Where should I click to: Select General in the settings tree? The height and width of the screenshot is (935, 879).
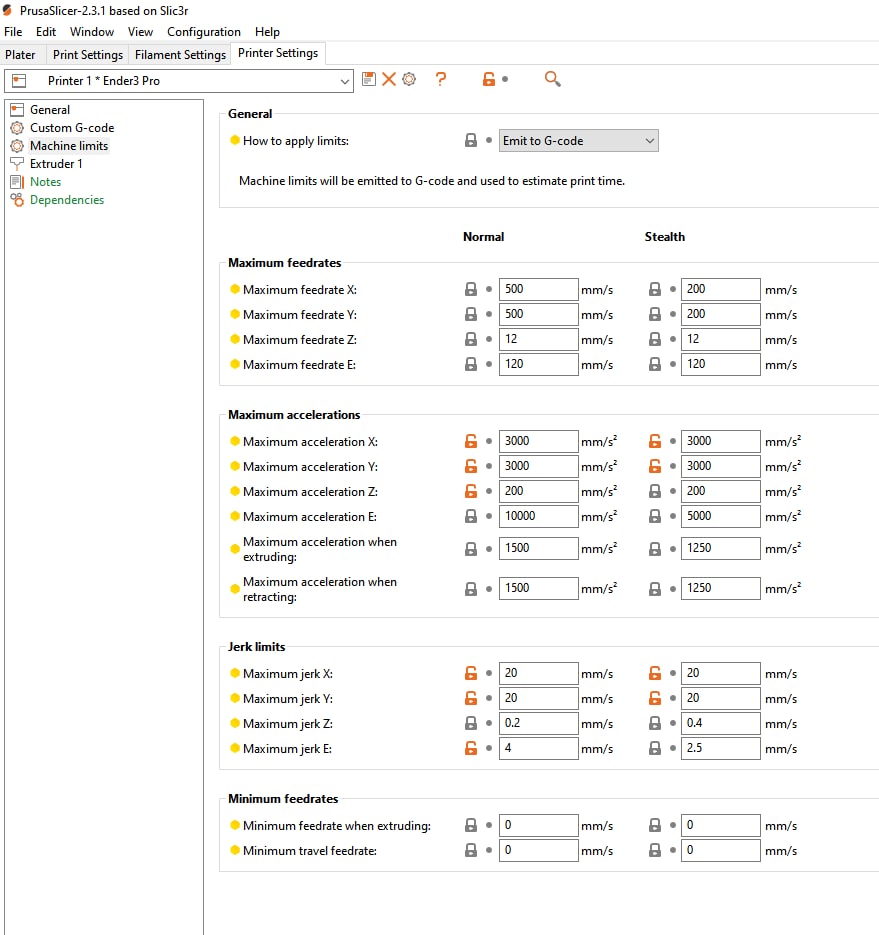50,110
